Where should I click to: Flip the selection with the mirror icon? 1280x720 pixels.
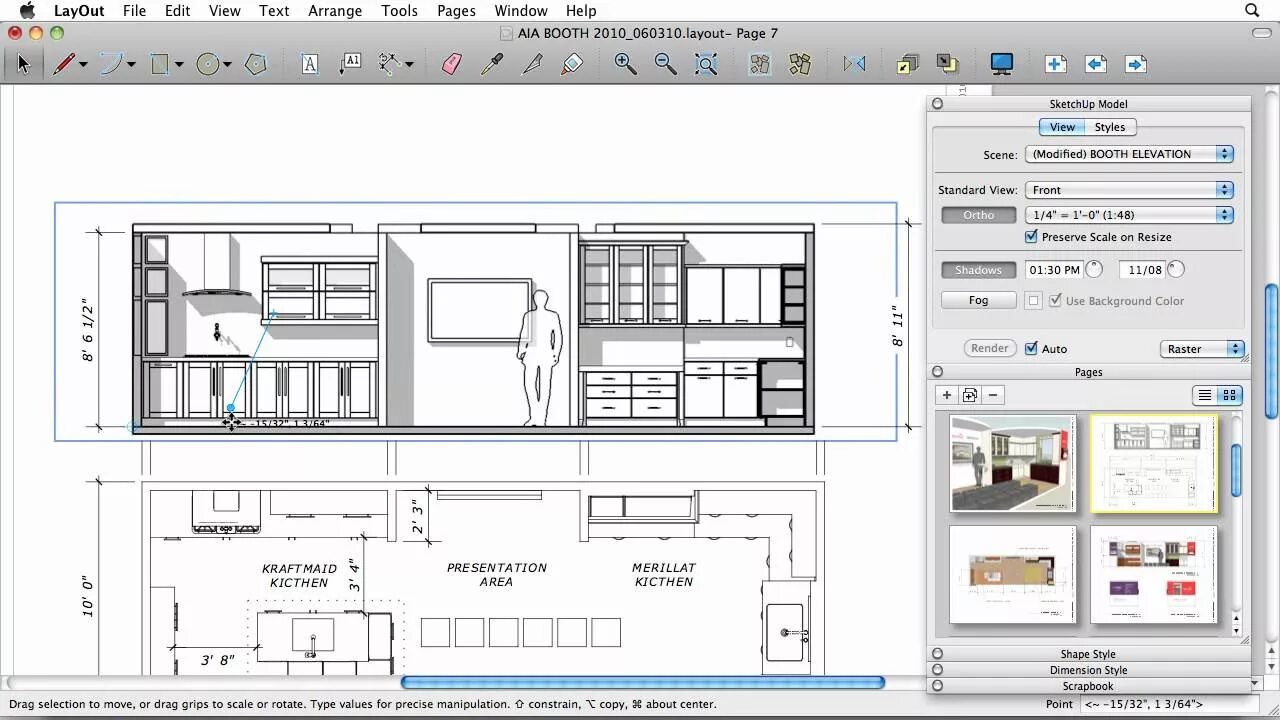click(854, 64)
